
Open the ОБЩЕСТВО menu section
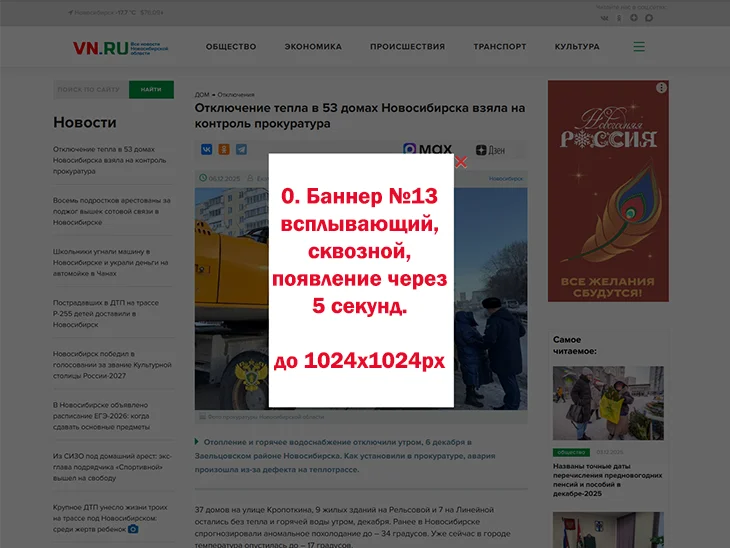click(231, 47)
